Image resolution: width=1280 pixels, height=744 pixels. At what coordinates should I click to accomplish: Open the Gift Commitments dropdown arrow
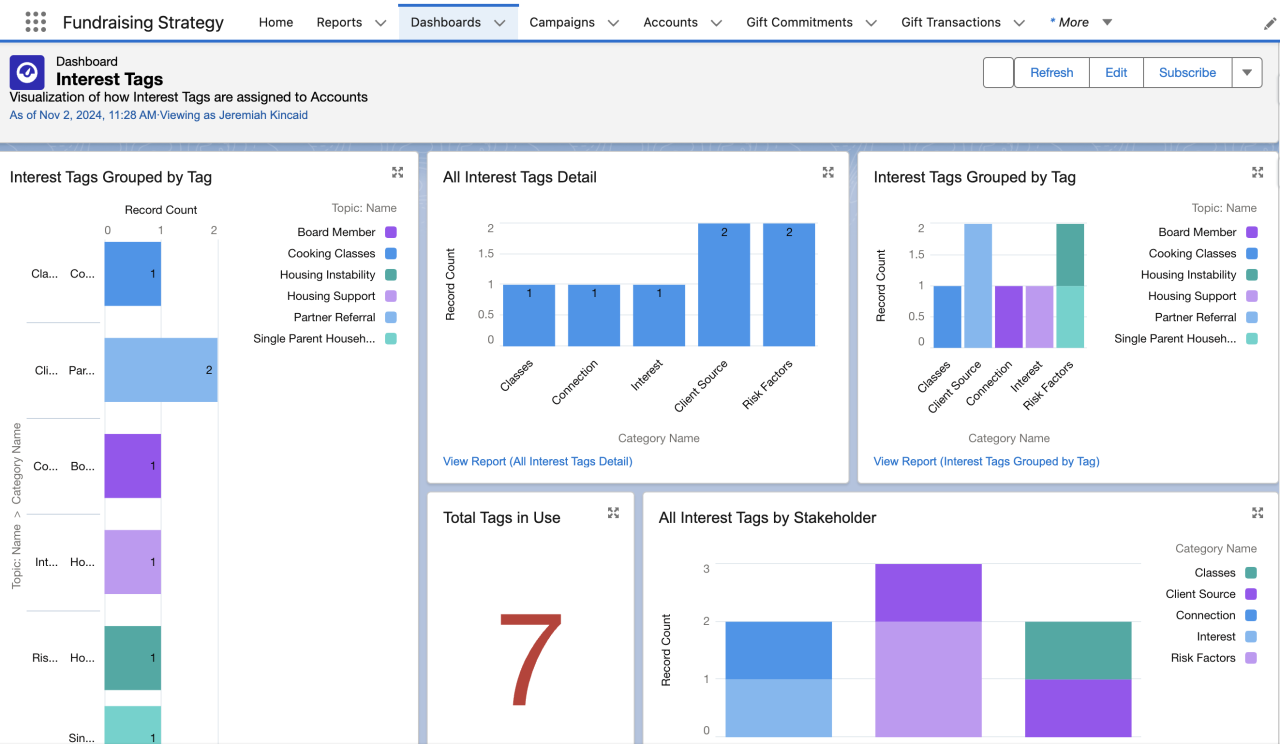pyautogui.click(x=871, y=23)
